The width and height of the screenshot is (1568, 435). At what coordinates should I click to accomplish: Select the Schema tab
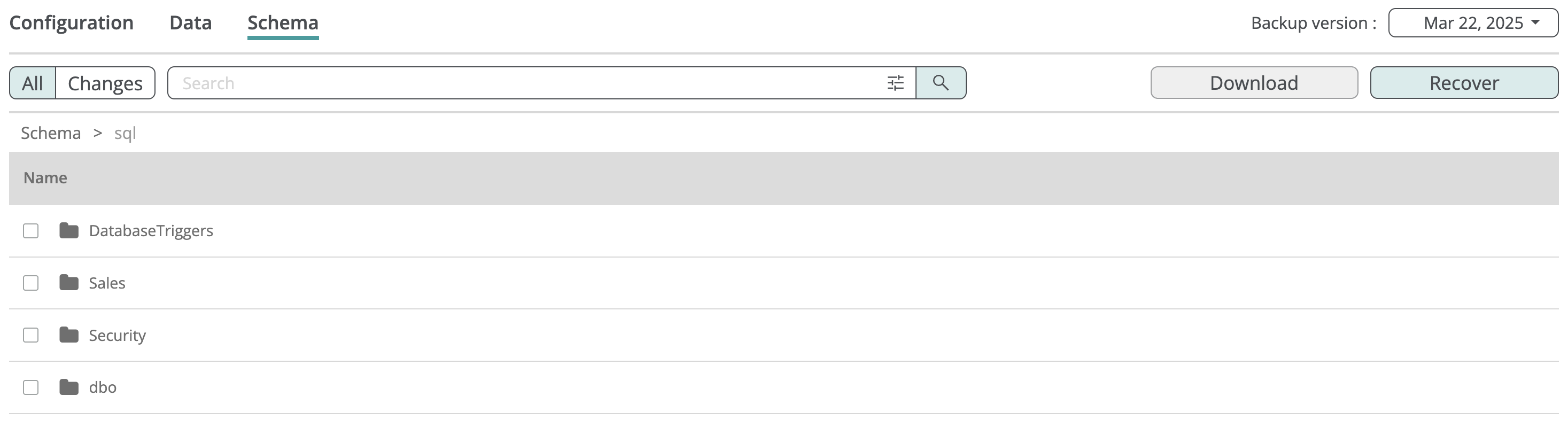pos(282,23)
